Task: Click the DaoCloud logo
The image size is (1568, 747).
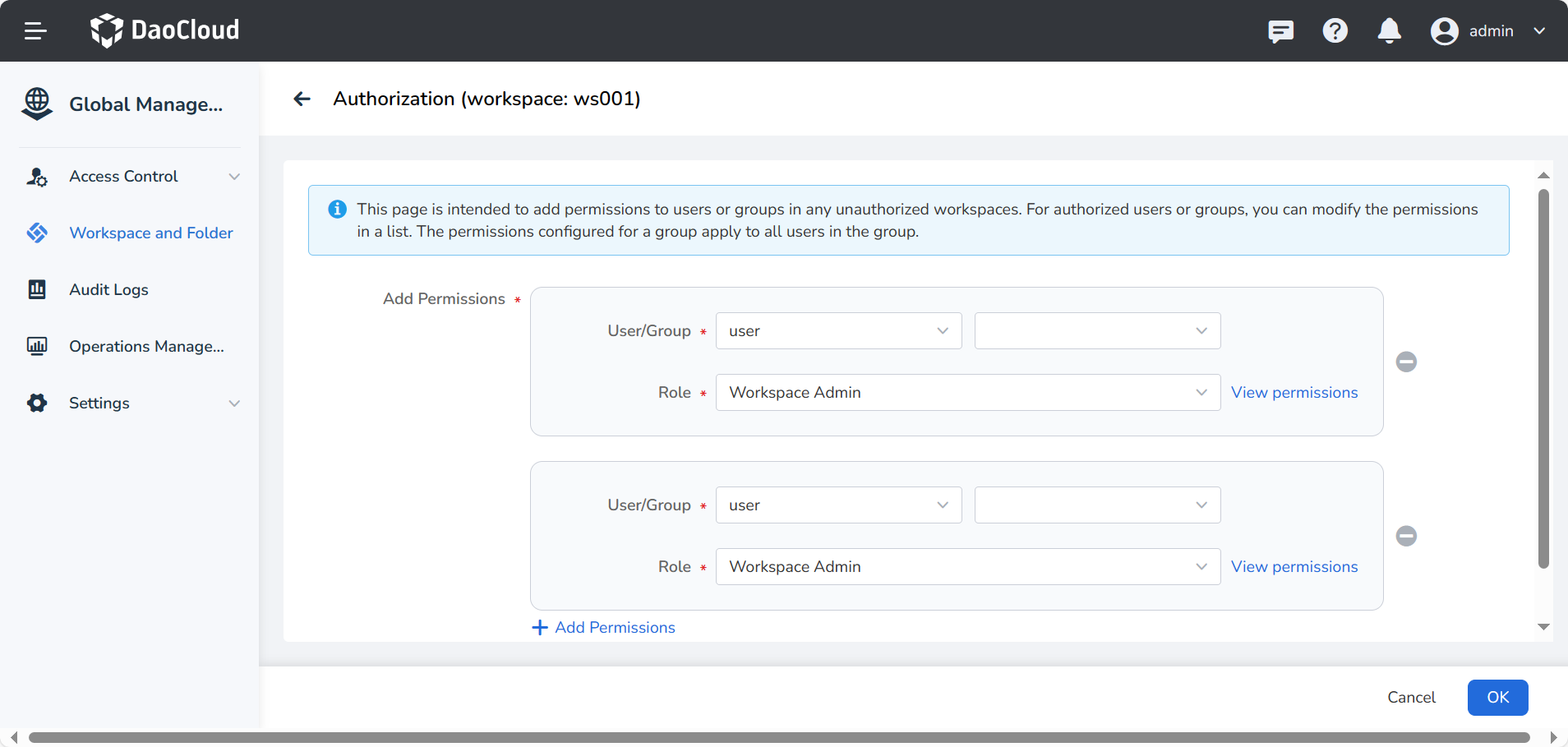Action: 165,30
